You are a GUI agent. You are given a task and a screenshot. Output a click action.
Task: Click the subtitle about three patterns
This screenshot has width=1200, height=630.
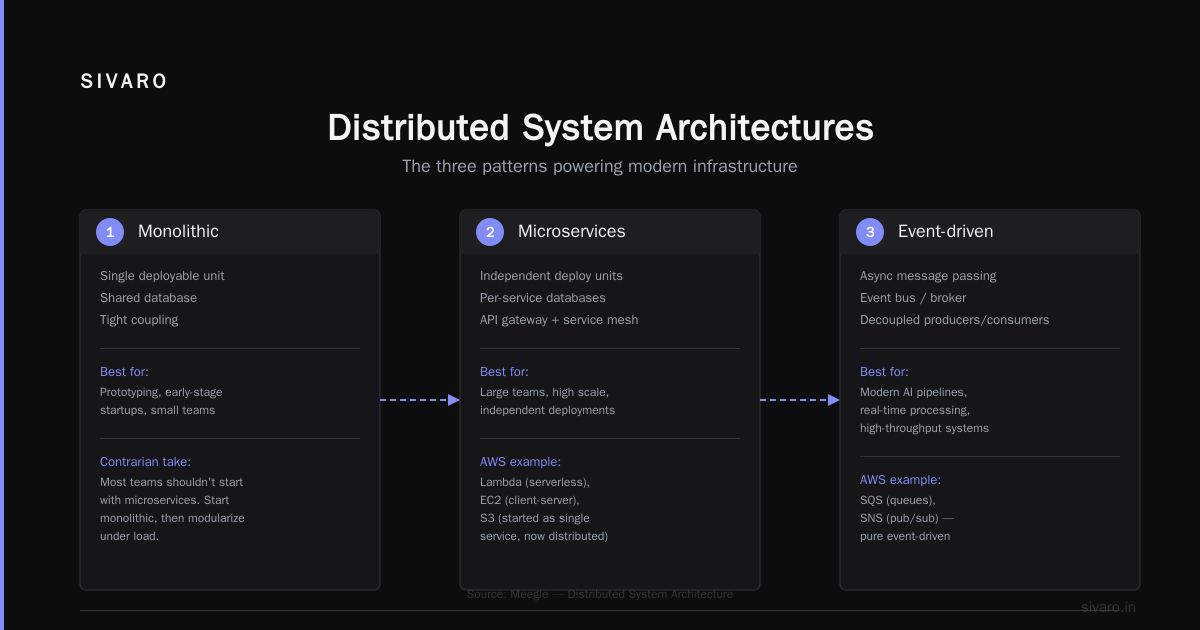tap(600, 166)
